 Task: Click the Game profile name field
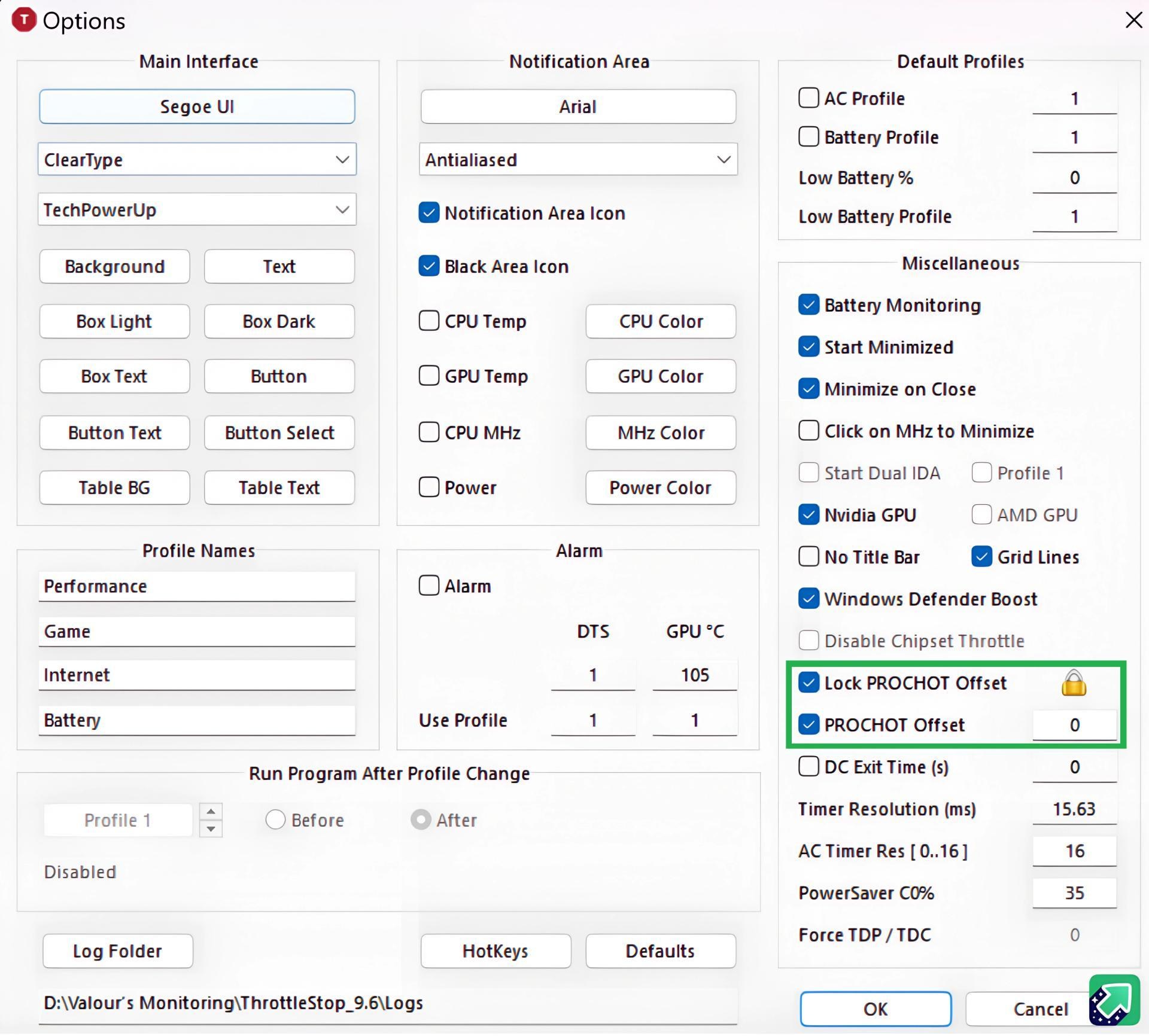[x=197, y=632]
